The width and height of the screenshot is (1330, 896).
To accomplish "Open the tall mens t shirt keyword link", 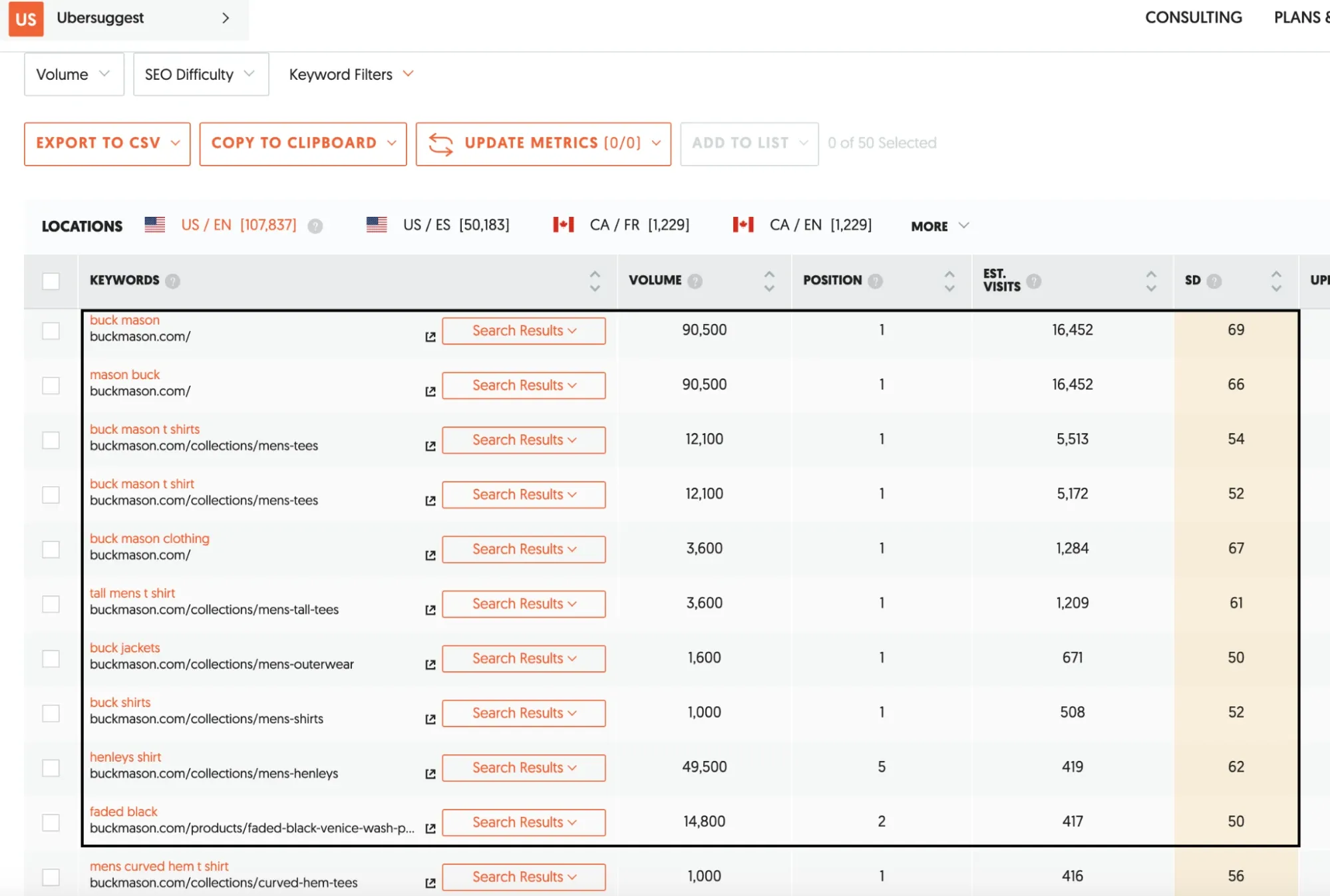I will tap(132, 593).
